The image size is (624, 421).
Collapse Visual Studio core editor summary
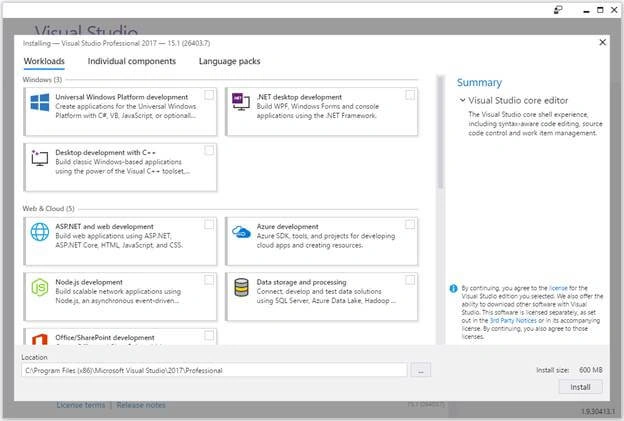pyautogui.click(x=462, y=100)
